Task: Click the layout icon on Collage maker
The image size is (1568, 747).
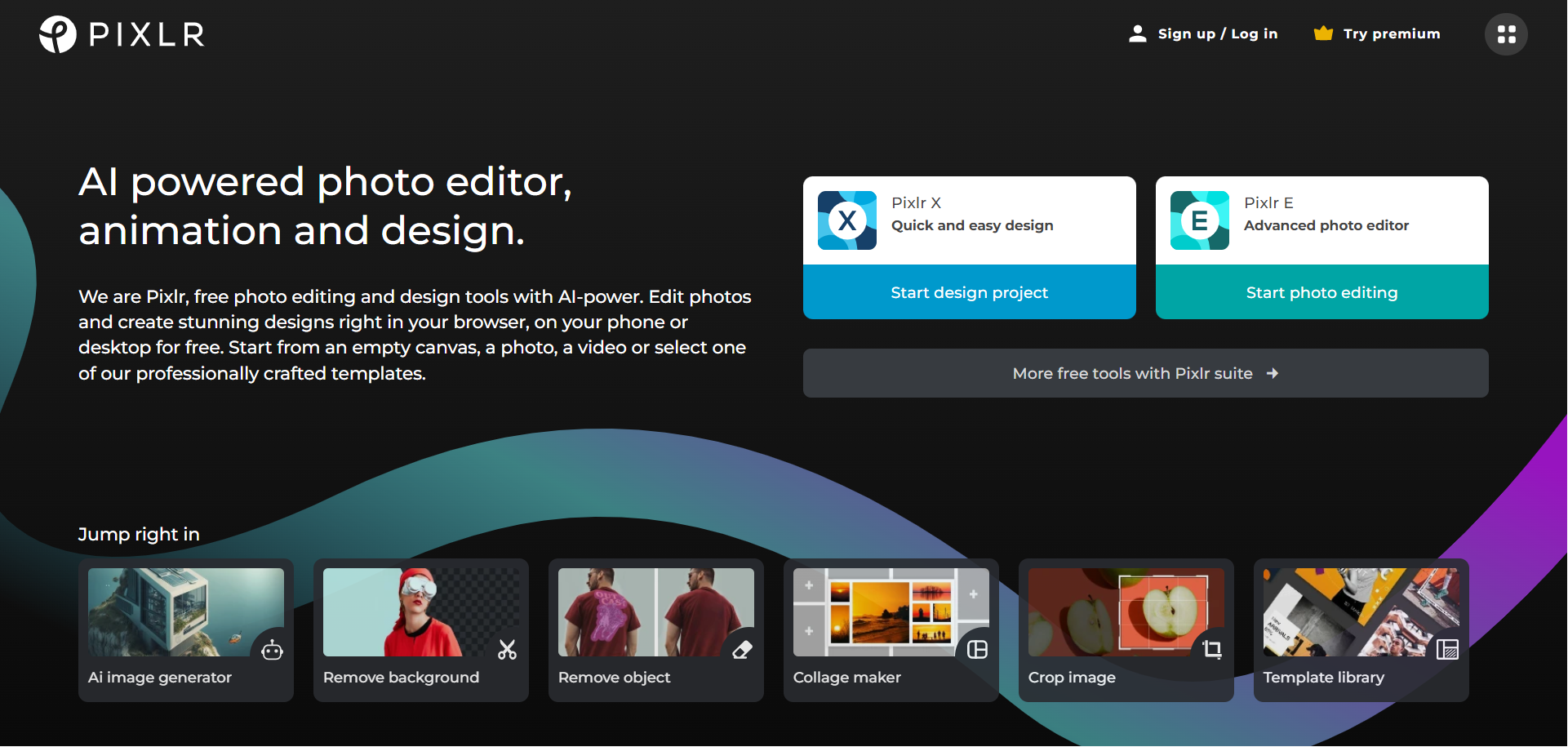Action: pos(977,650)
